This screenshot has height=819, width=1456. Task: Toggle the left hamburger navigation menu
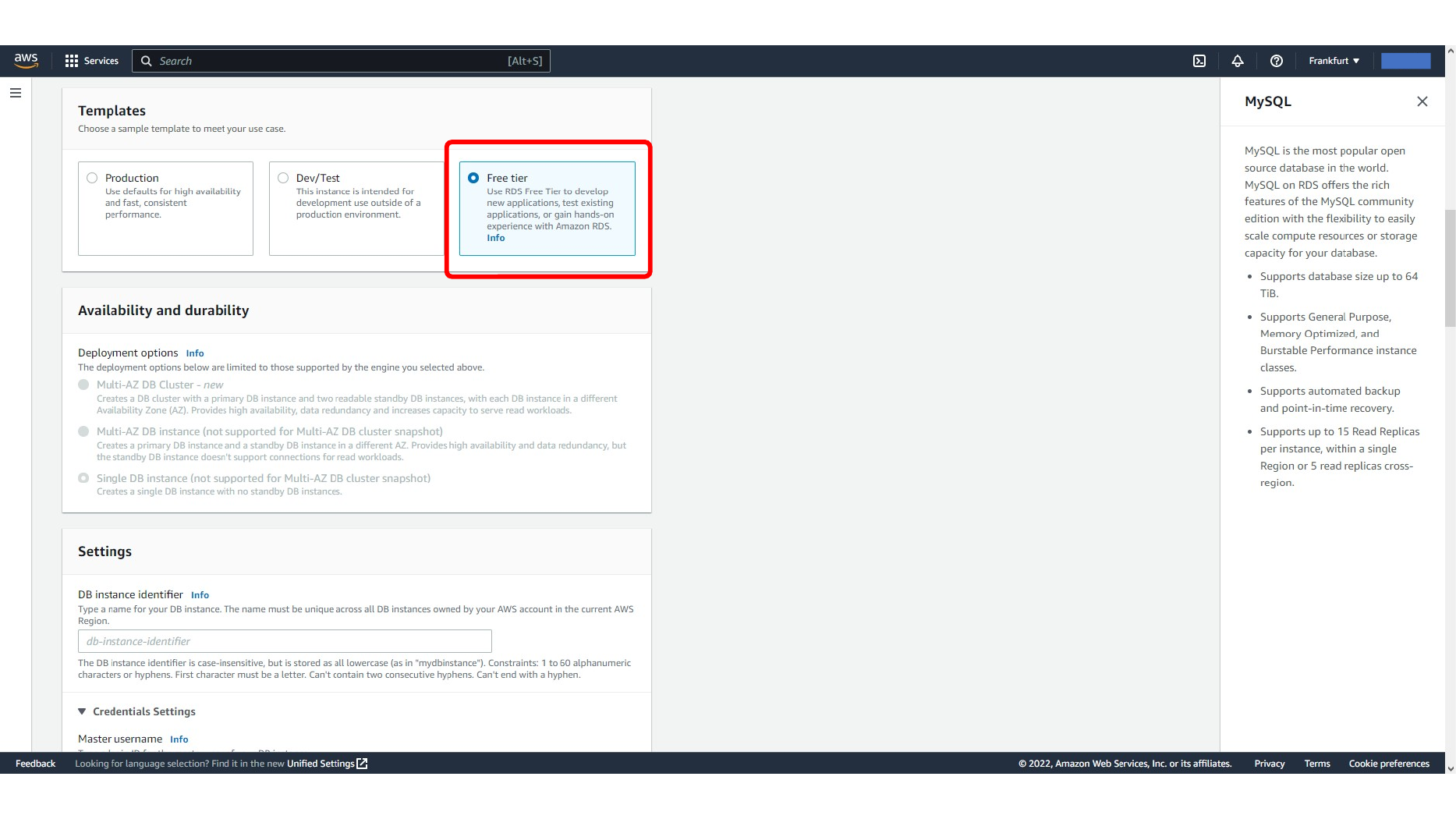click(16, 93)
